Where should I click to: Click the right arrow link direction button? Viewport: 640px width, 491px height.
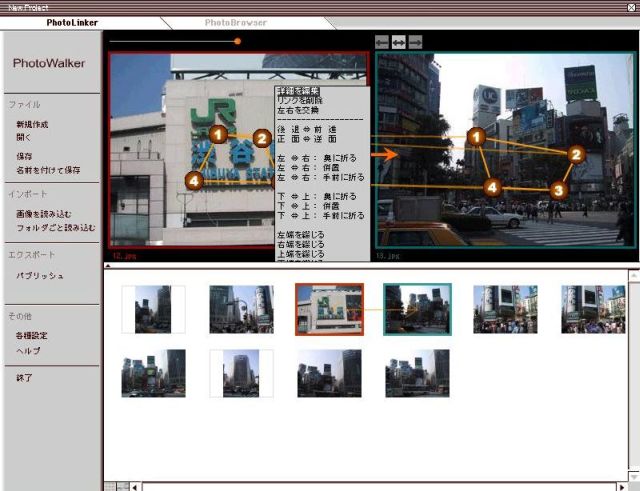click(x=415, y=41)
